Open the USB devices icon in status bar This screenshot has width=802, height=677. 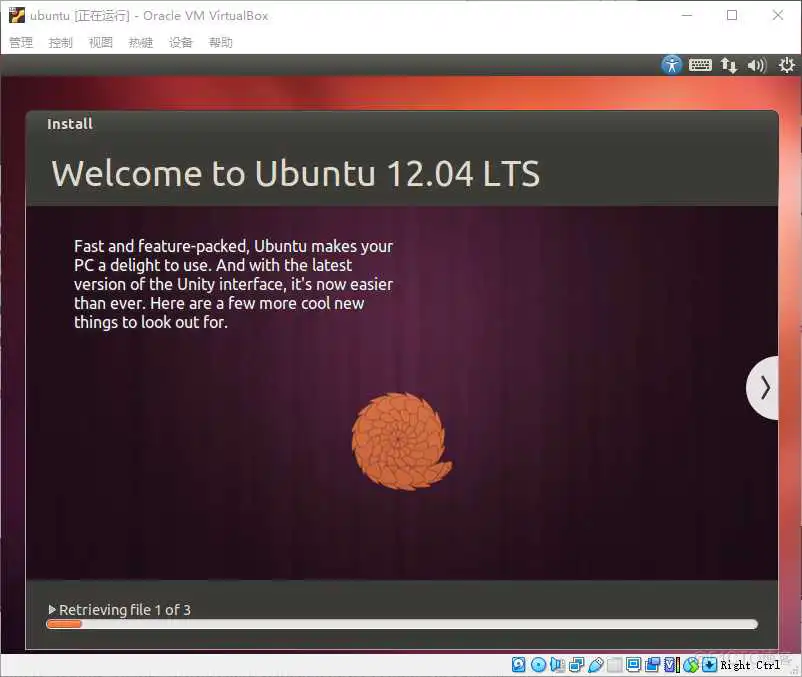tap(594, 664)
